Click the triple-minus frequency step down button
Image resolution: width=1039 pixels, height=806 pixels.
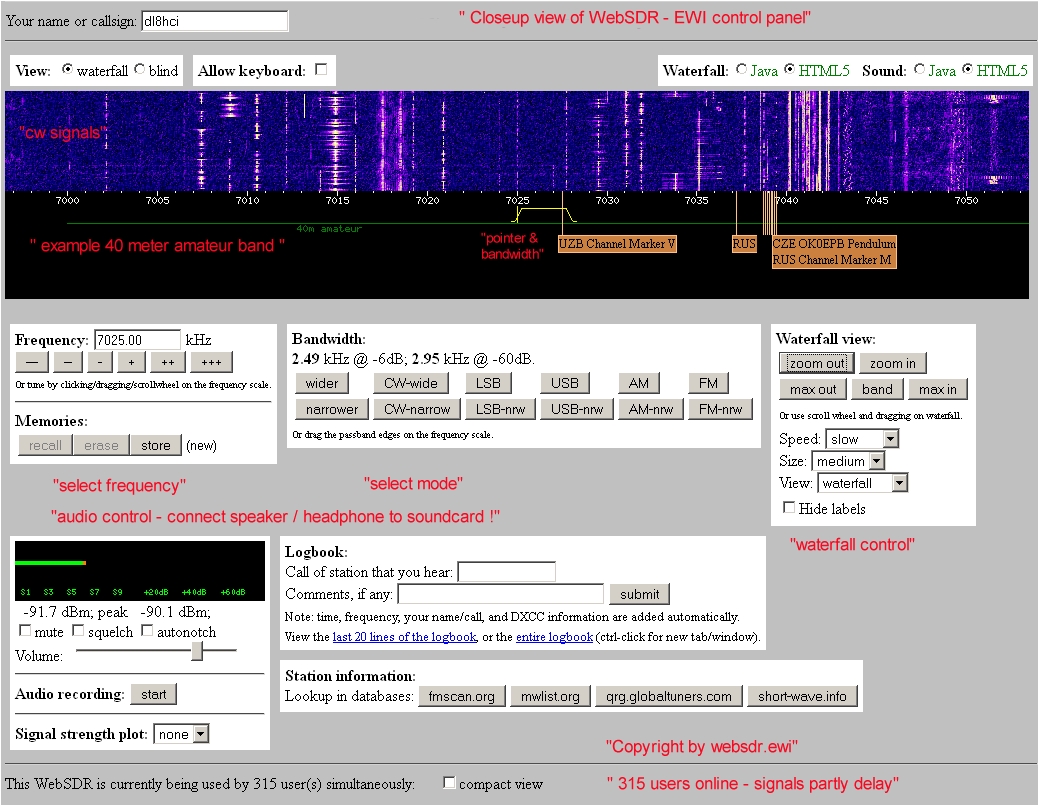31,362
